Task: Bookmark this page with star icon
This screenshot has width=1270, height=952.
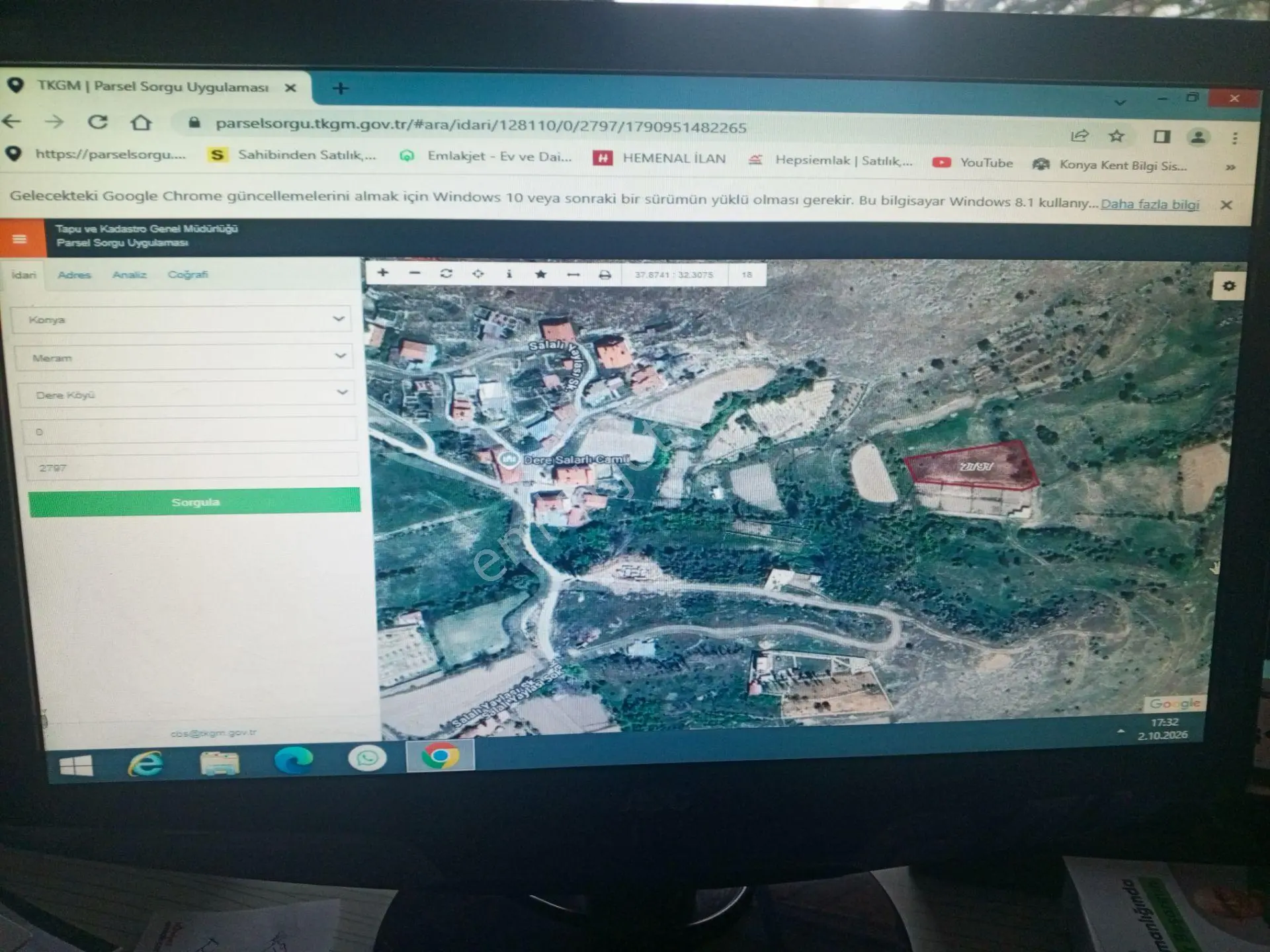Action: [1117, 136]
